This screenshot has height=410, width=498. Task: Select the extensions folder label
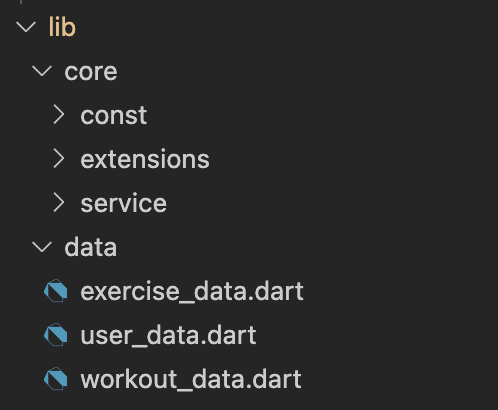[145, 159]
